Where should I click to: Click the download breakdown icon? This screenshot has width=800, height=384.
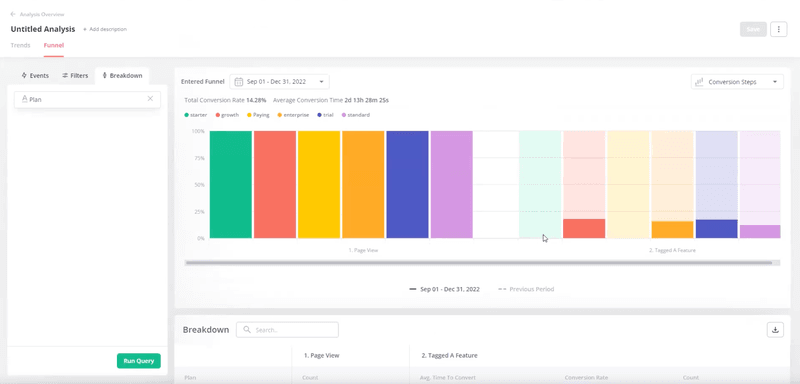pos(775,330)
